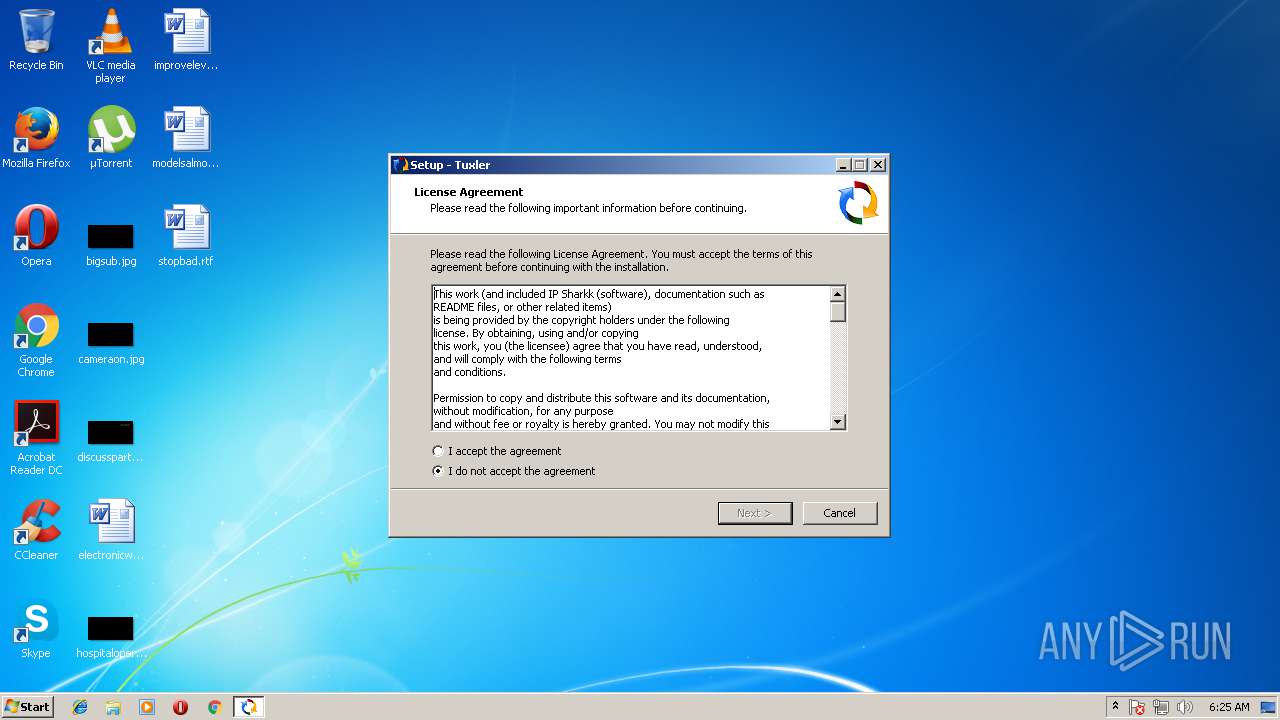Image resolution: width=1280 pixels, height=720 pixels.
Task: Show hidden tray icons arrow
Action: (1114, 707)
